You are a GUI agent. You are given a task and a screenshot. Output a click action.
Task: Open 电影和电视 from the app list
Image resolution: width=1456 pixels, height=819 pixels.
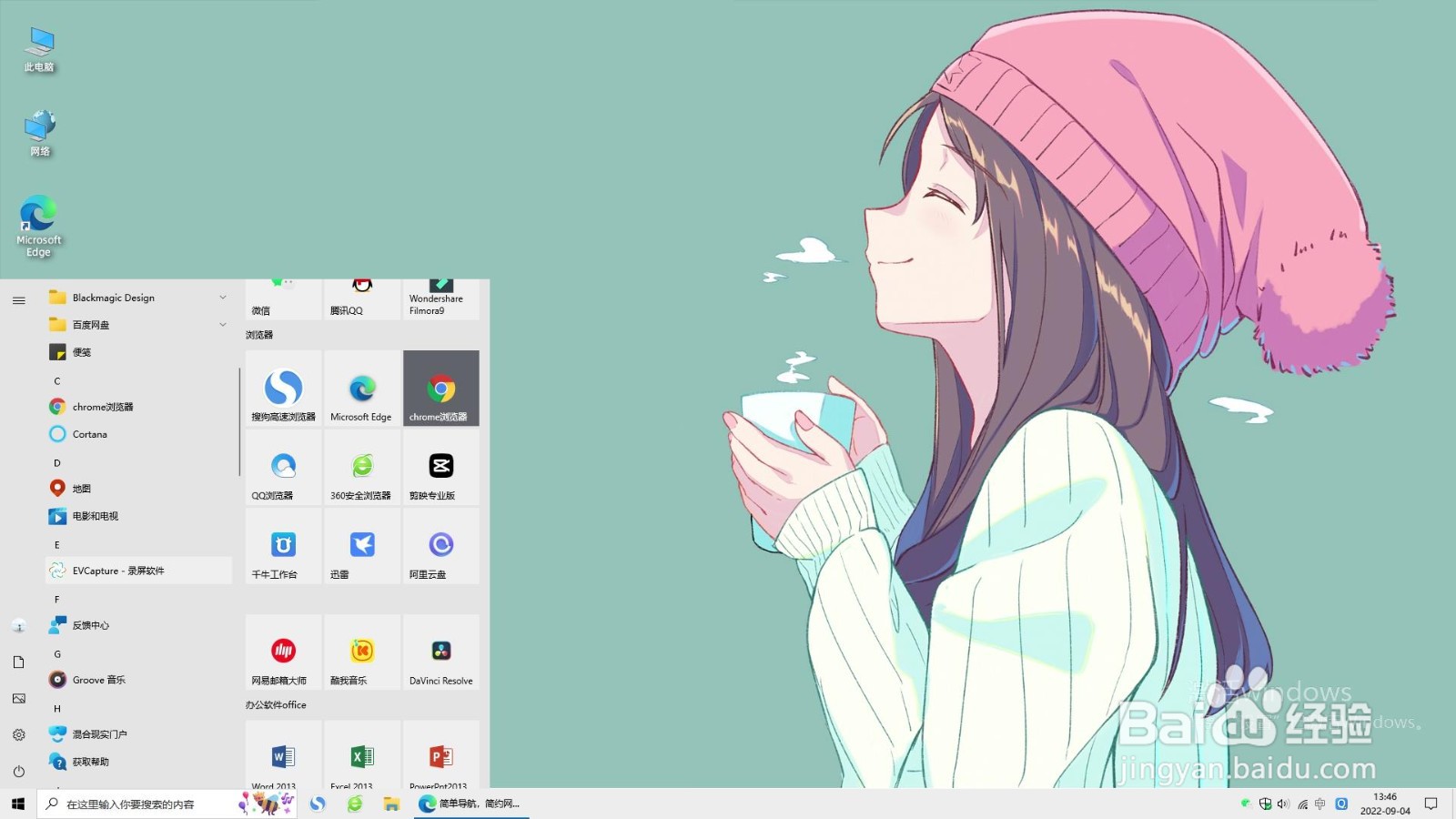[x=138, y=516]
